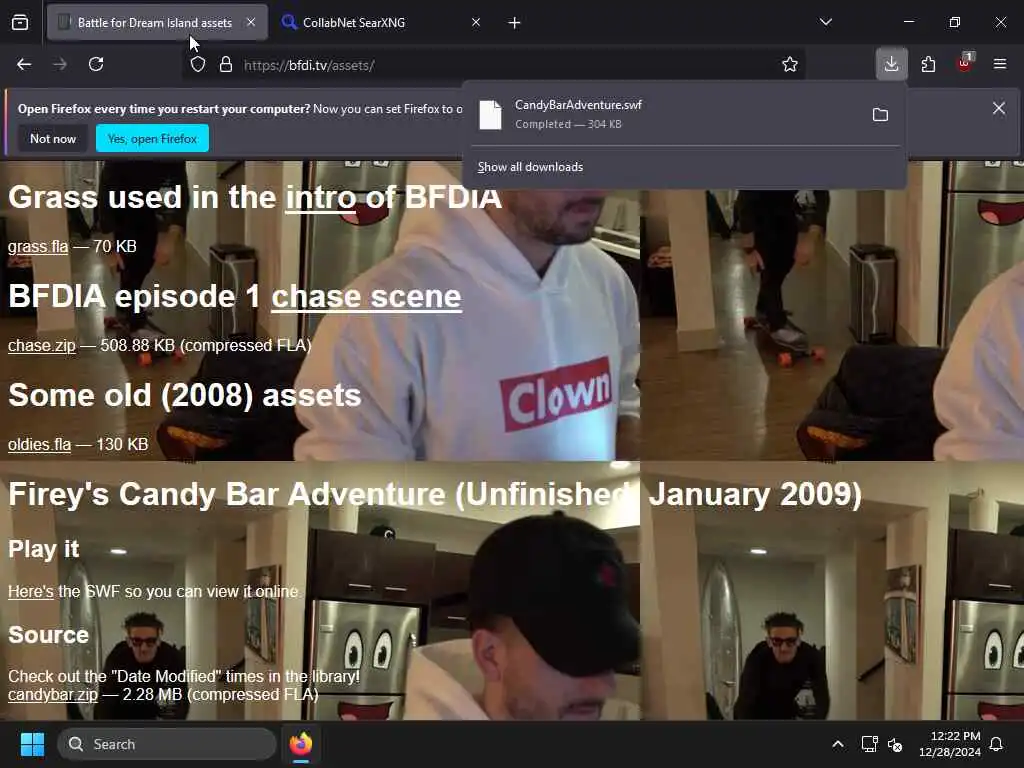Image resolution: width=1024 pixels, height=768 pixels.
Task: Click Show all downloads
Action: (x=530, y=167)
